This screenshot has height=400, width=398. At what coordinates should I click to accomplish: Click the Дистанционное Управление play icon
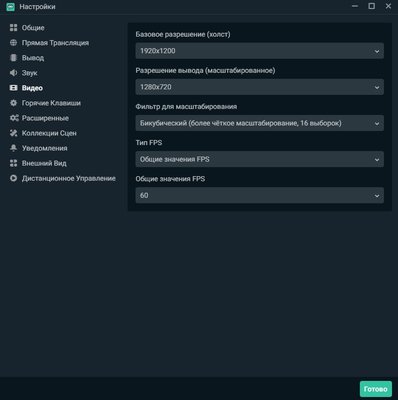pyautogui.click(x=13, y=178)
